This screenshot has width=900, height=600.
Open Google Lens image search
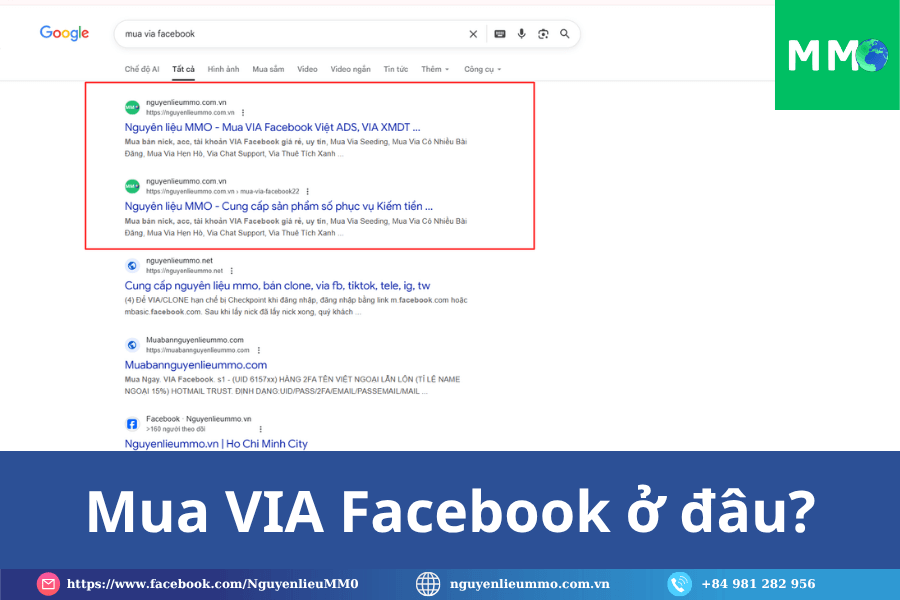[543, 34]
